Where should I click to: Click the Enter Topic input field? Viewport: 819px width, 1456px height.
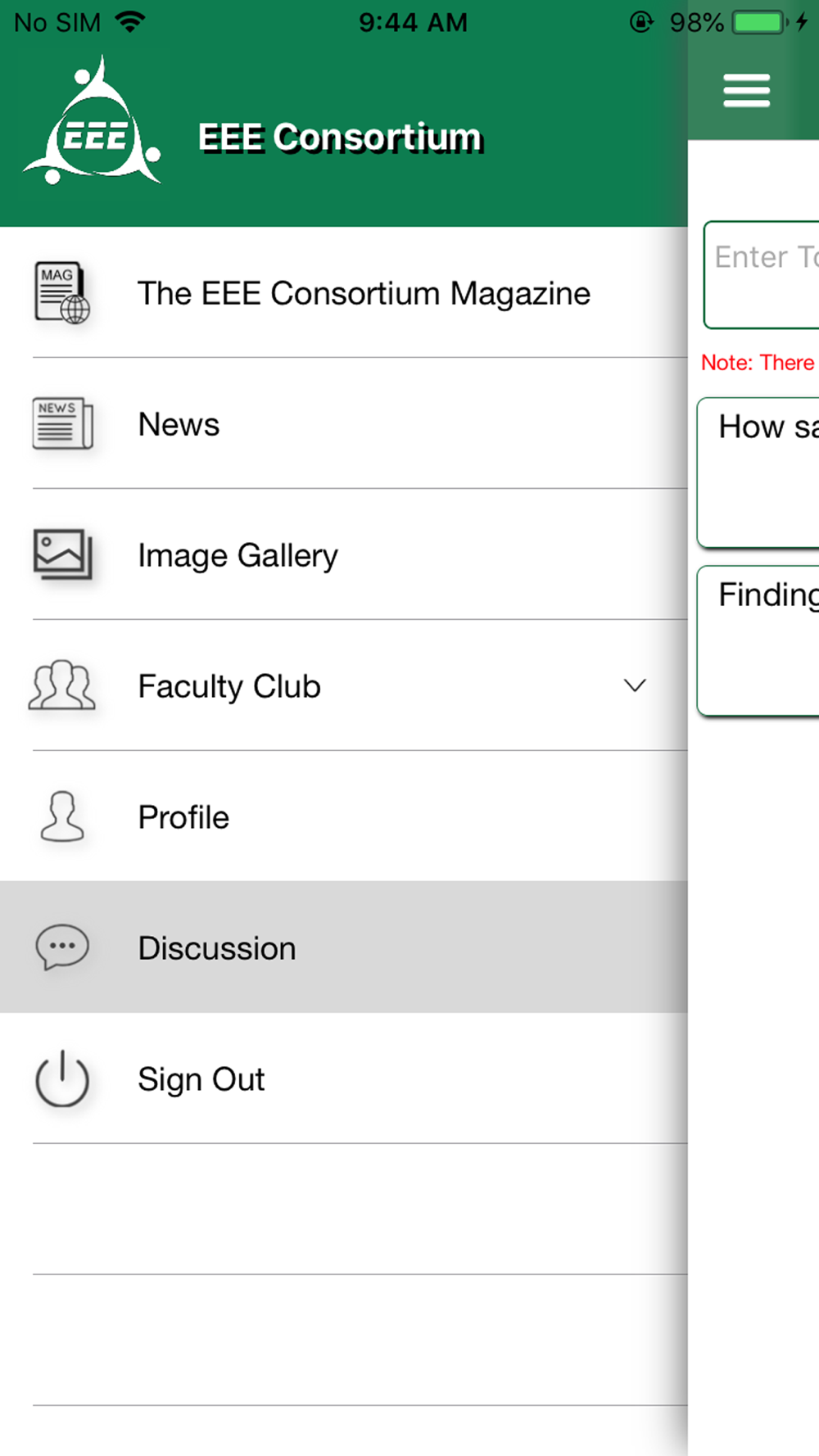762,274
